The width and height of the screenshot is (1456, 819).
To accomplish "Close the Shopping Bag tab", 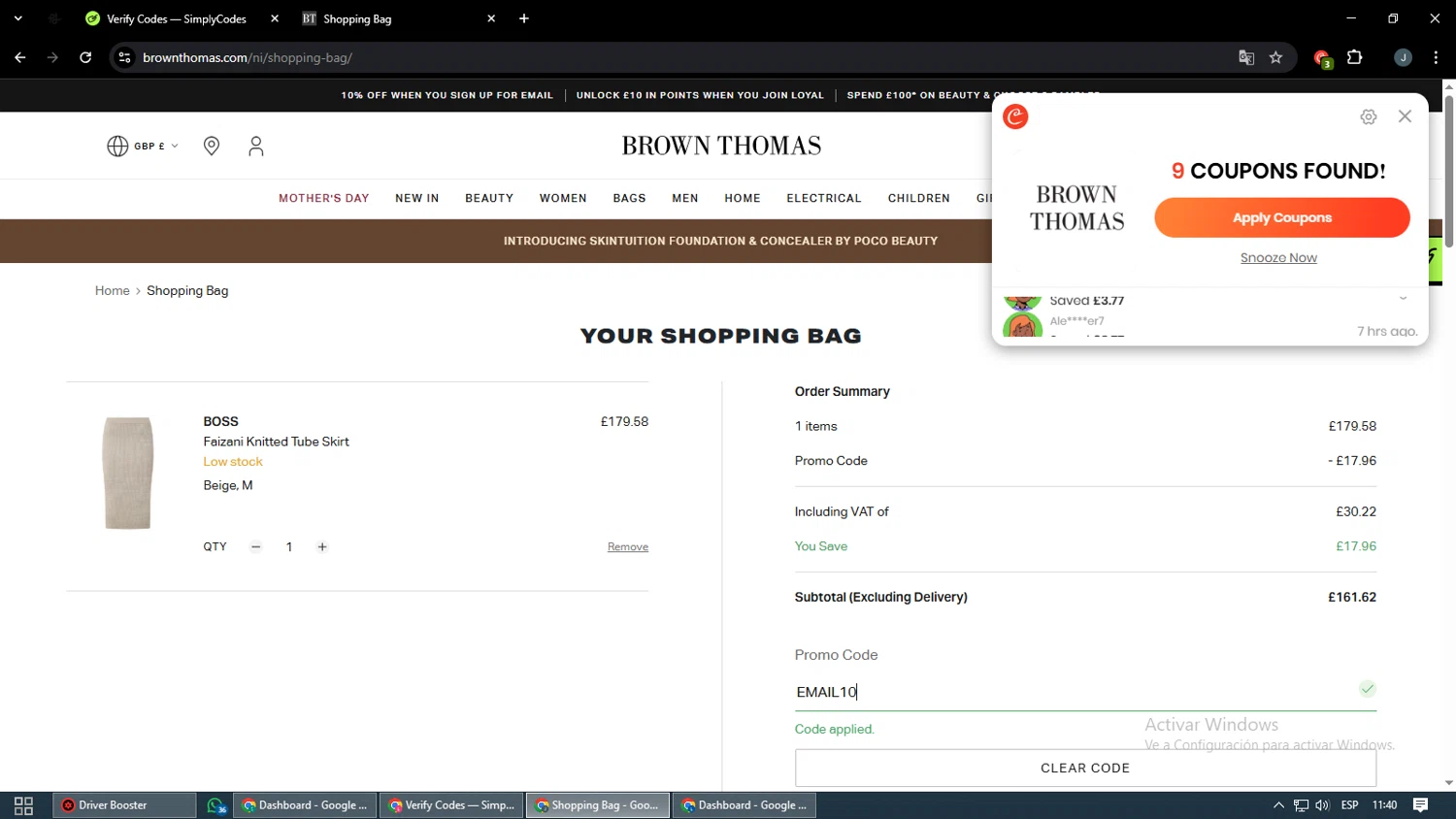I will pyautogui.click(x=491, y=18).
